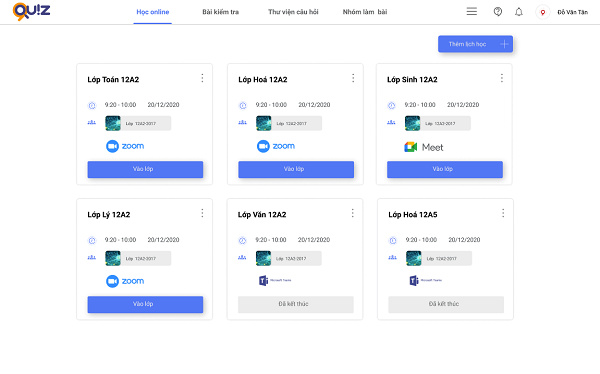Click Vào lớp for Lớp Sinh 12A2
The height and width of the screenshot is (374, 600).
point(445,169)
